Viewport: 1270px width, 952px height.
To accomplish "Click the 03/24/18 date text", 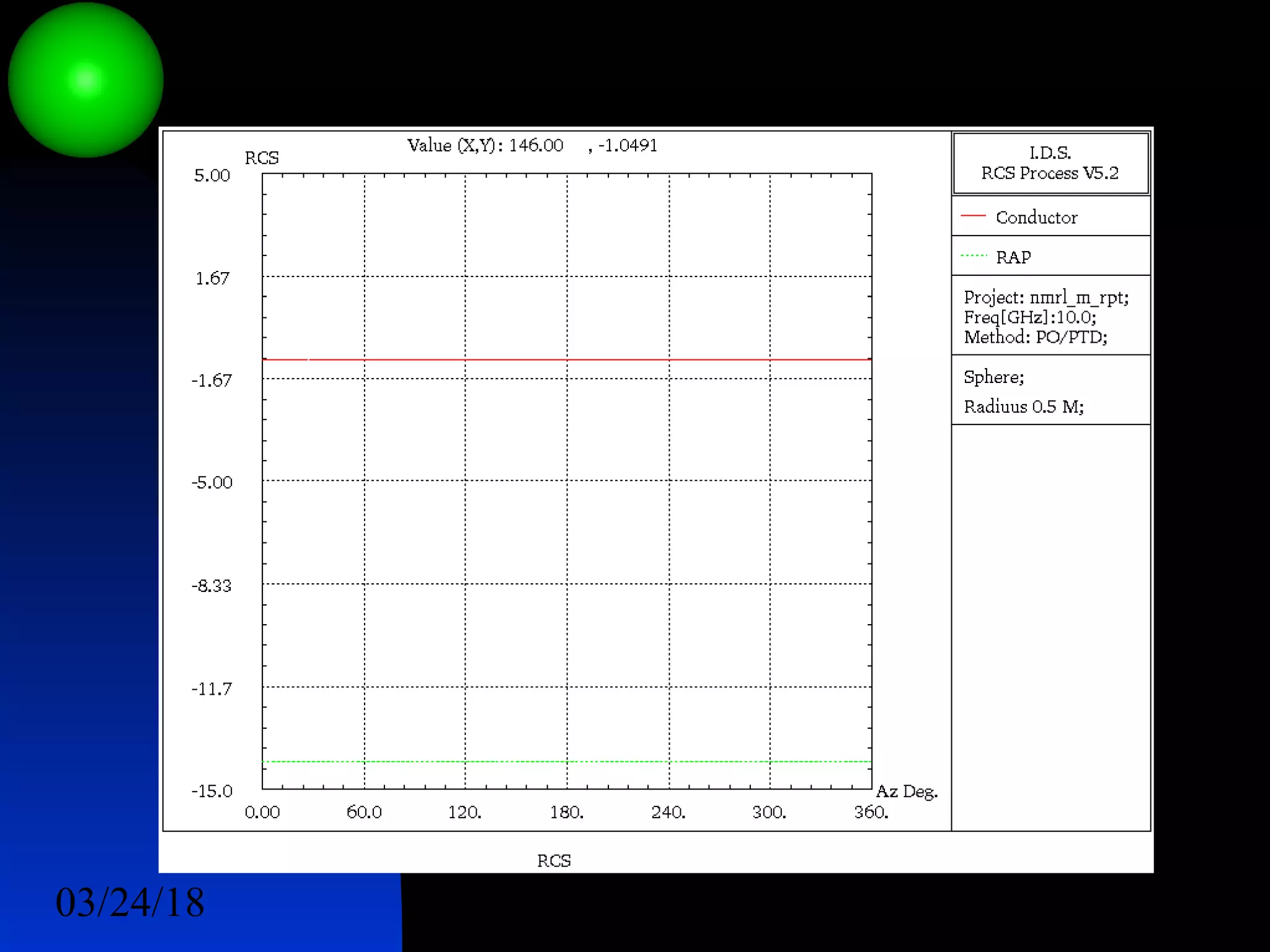I will 130,902.
